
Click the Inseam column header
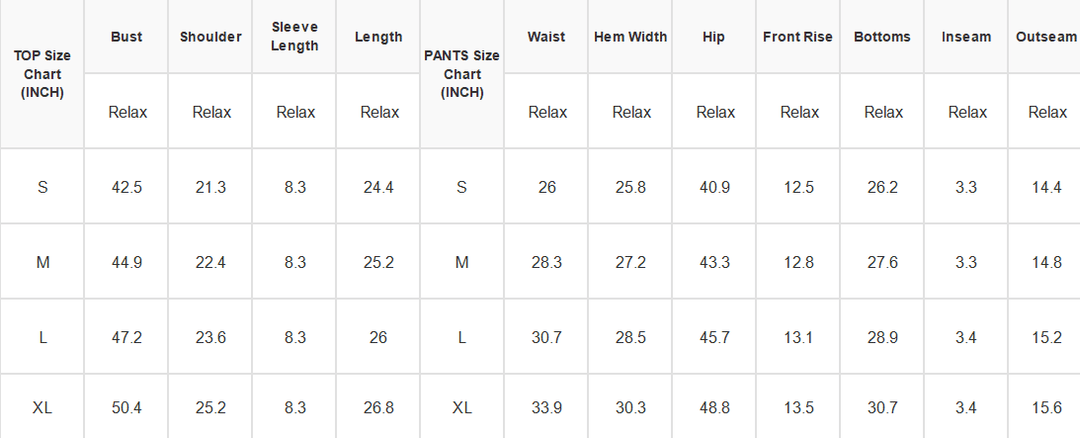click(x=966, y=36)
